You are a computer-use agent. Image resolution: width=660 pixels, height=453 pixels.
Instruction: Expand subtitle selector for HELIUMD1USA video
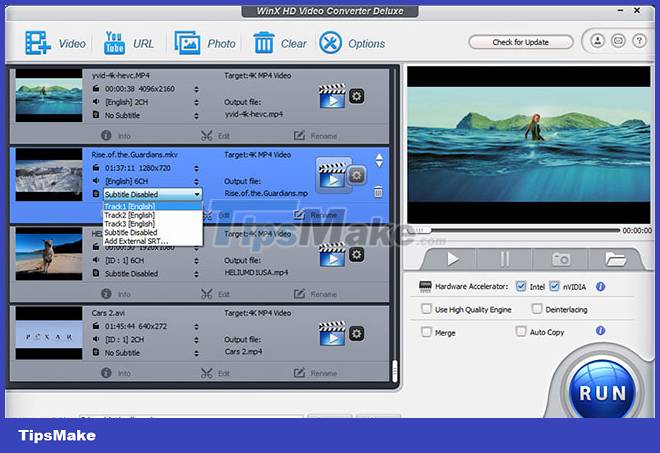coord(196,274)
